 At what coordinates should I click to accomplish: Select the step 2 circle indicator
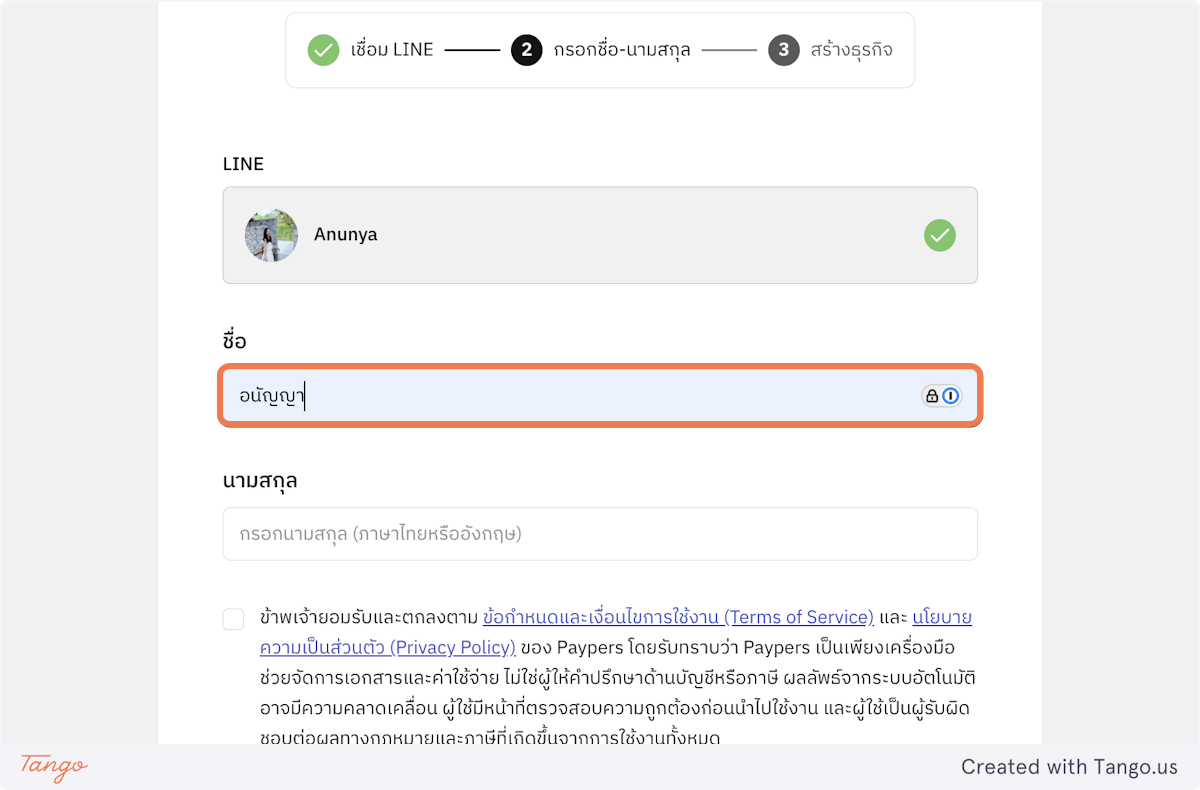527,49
